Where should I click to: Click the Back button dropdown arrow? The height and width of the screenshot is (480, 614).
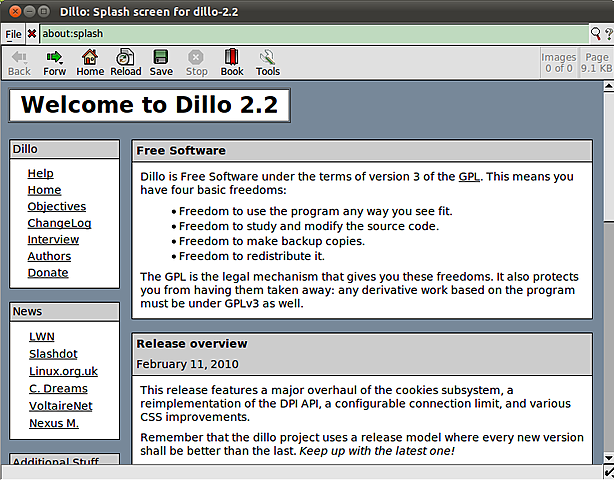pyautogui.click(x=25, y=63)
